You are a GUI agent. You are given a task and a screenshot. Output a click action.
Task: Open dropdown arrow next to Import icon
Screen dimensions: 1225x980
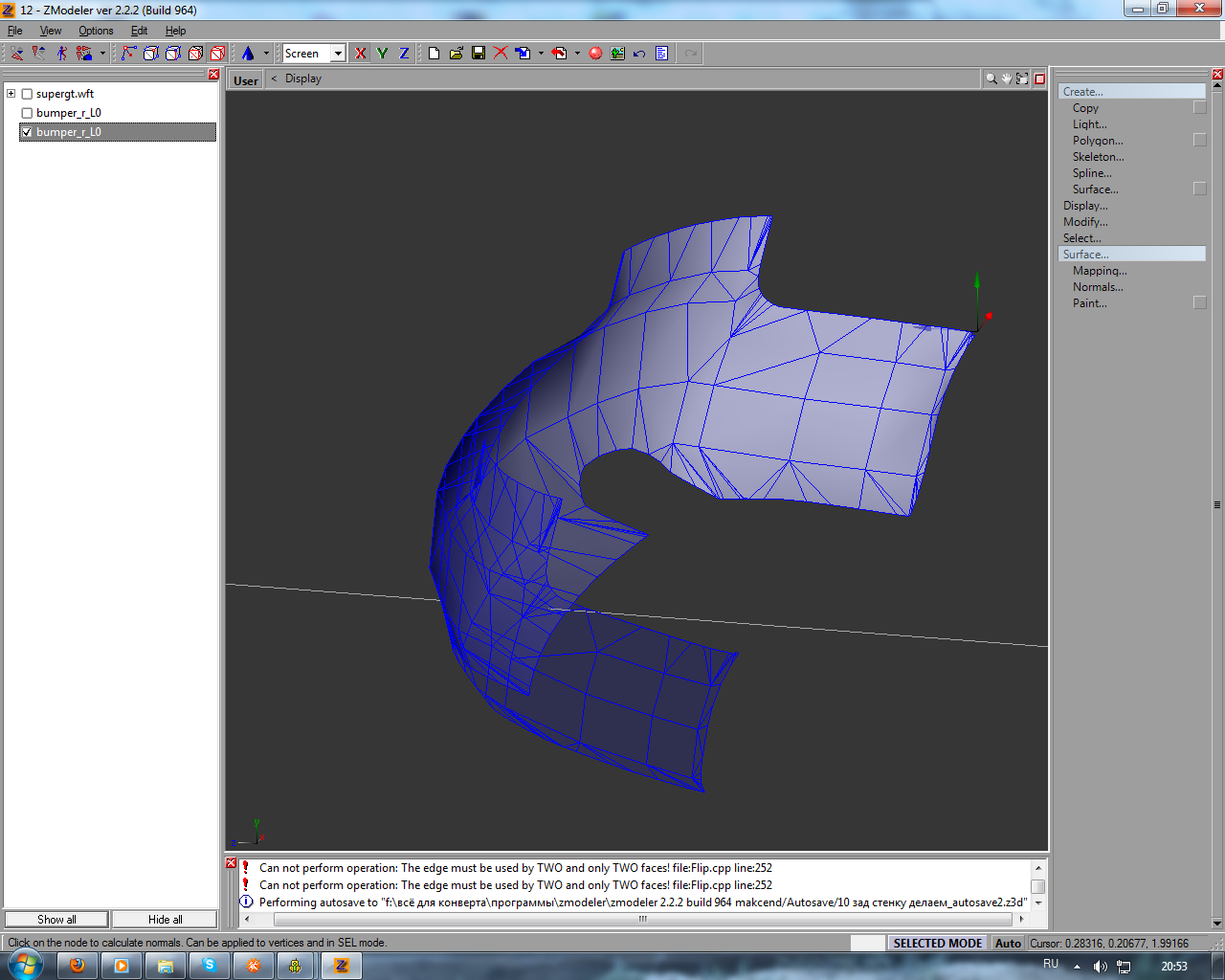coord(541,54)
